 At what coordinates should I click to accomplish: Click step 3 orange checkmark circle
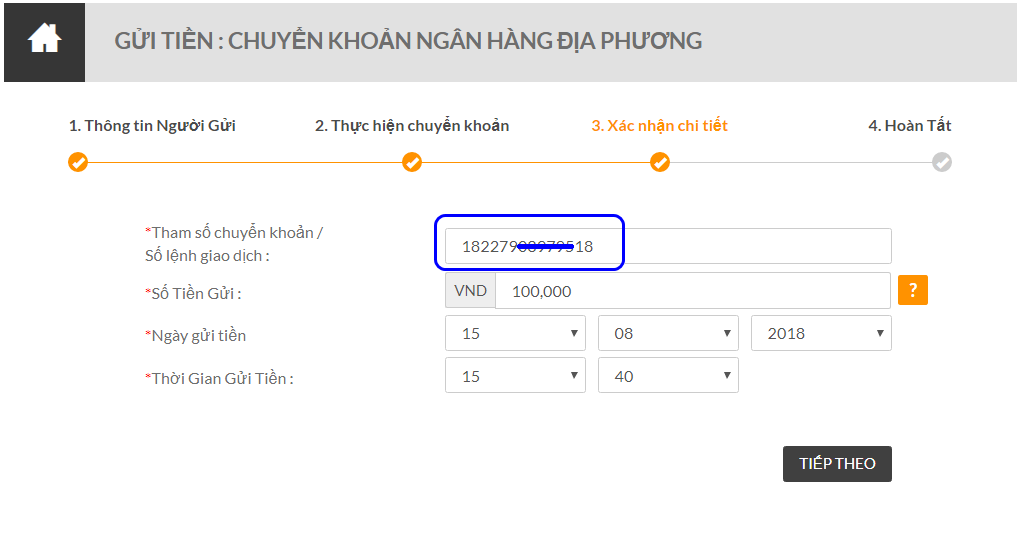point(659,162)
